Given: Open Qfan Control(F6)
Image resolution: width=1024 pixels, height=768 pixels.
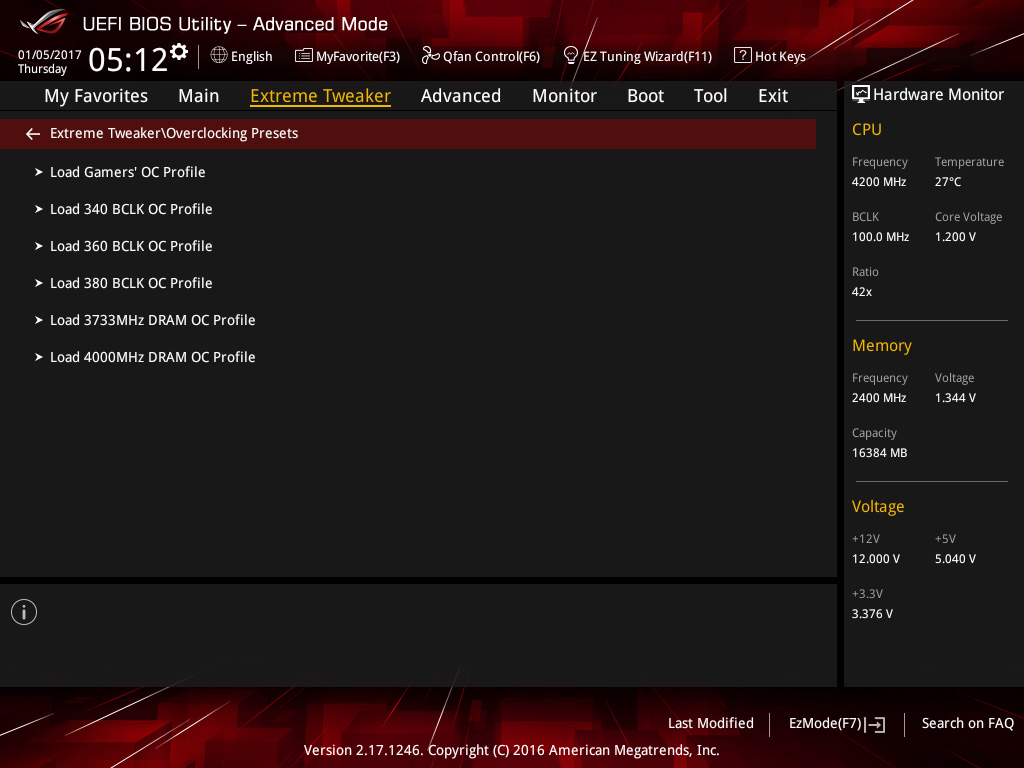Looking at the screenshot, I should click(x=491, y=57).
